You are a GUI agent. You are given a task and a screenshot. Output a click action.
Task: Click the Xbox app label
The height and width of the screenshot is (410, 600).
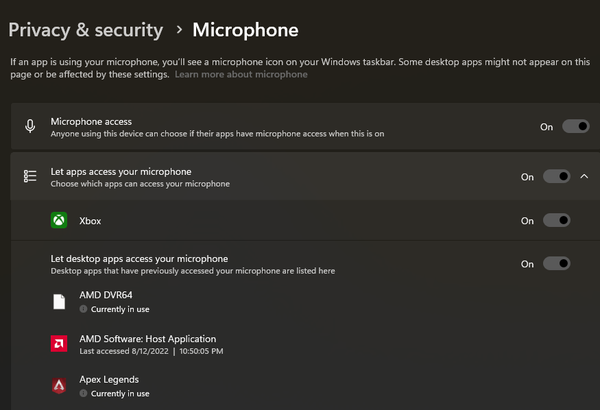click(90, 221)
